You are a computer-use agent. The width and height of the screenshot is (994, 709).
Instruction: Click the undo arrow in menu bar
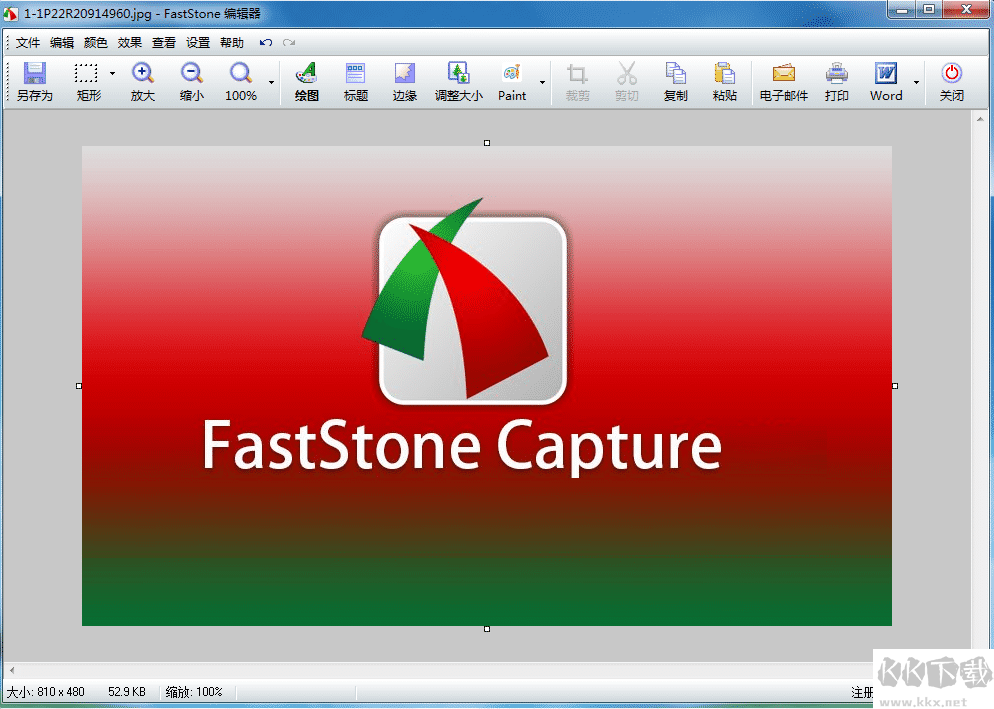[x=264, y=42]
